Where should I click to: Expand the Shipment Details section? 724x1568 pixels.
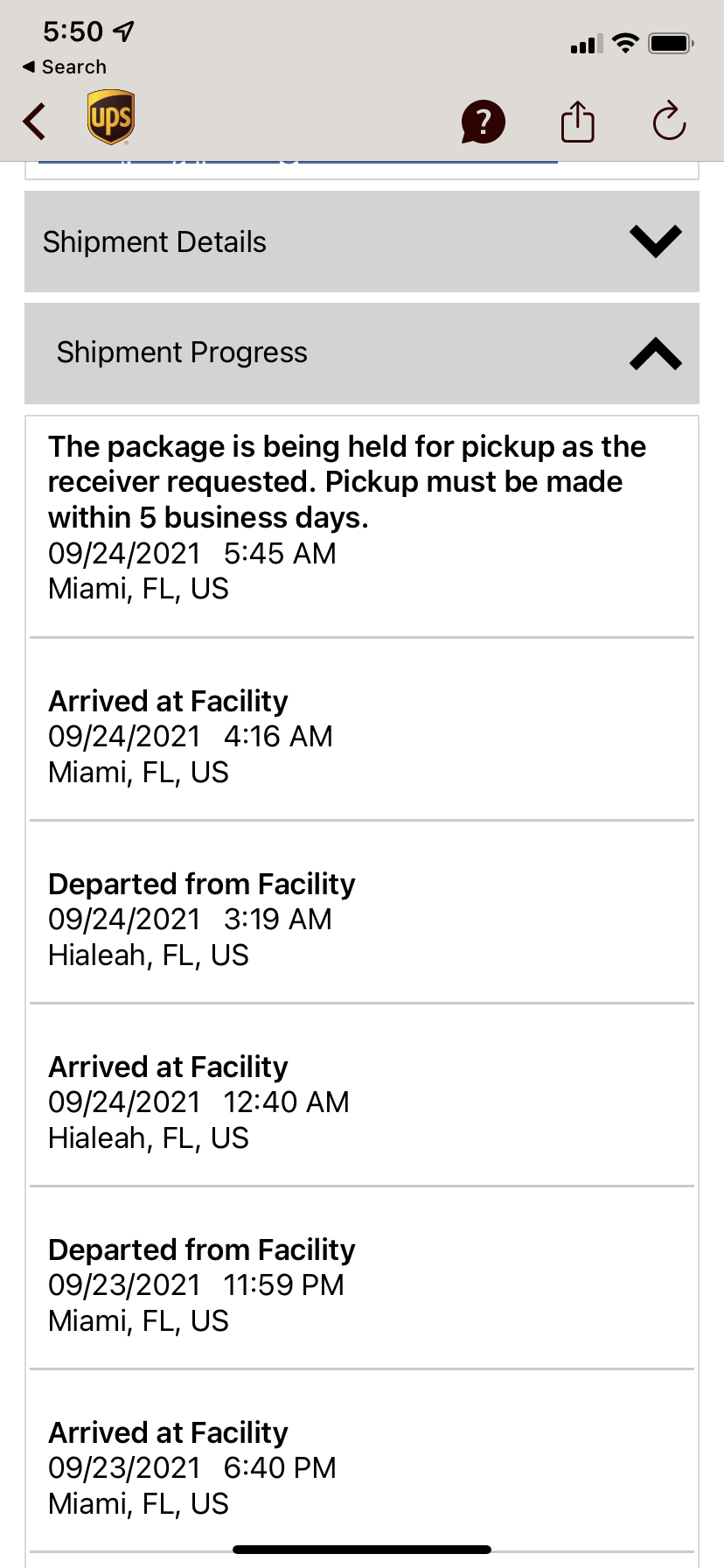pyautogui.click(x=362, y=241)
